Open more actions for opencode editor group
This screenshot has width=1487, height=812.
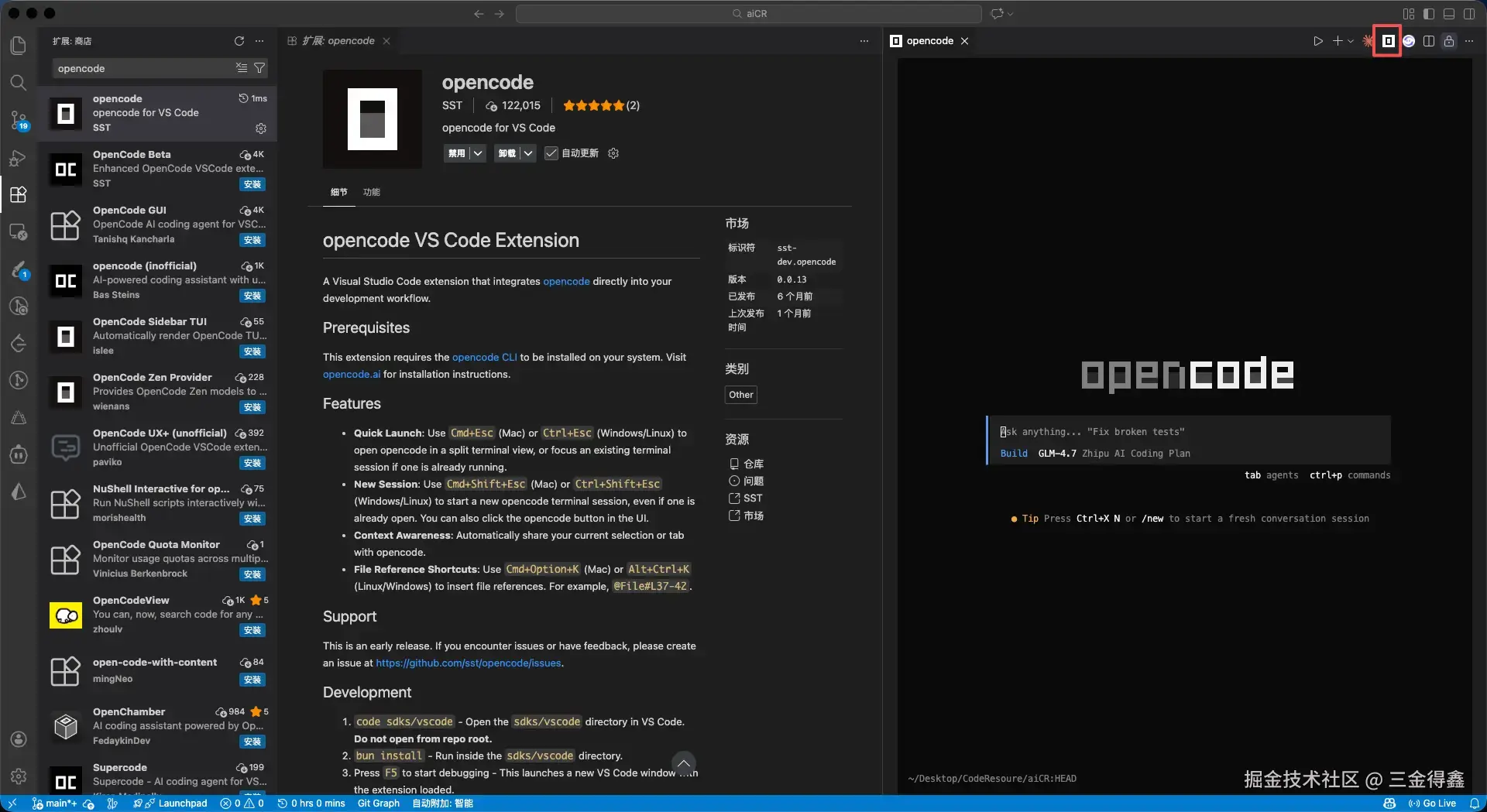pyautogui.click(x=1469, y=41)
